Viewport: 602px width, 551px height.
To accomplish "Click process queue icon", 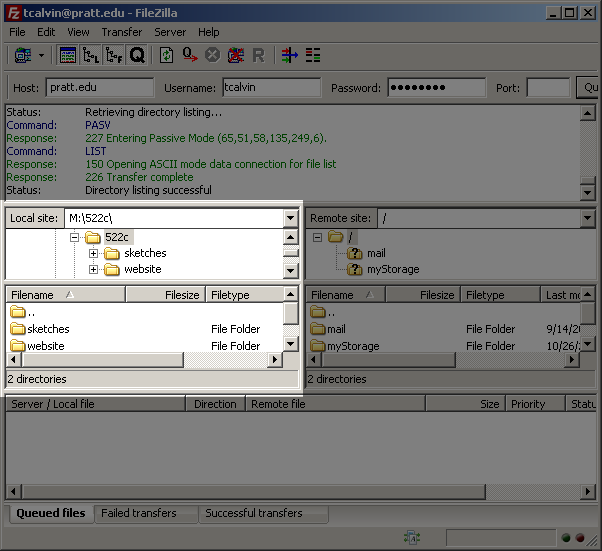I will point(189,56).
